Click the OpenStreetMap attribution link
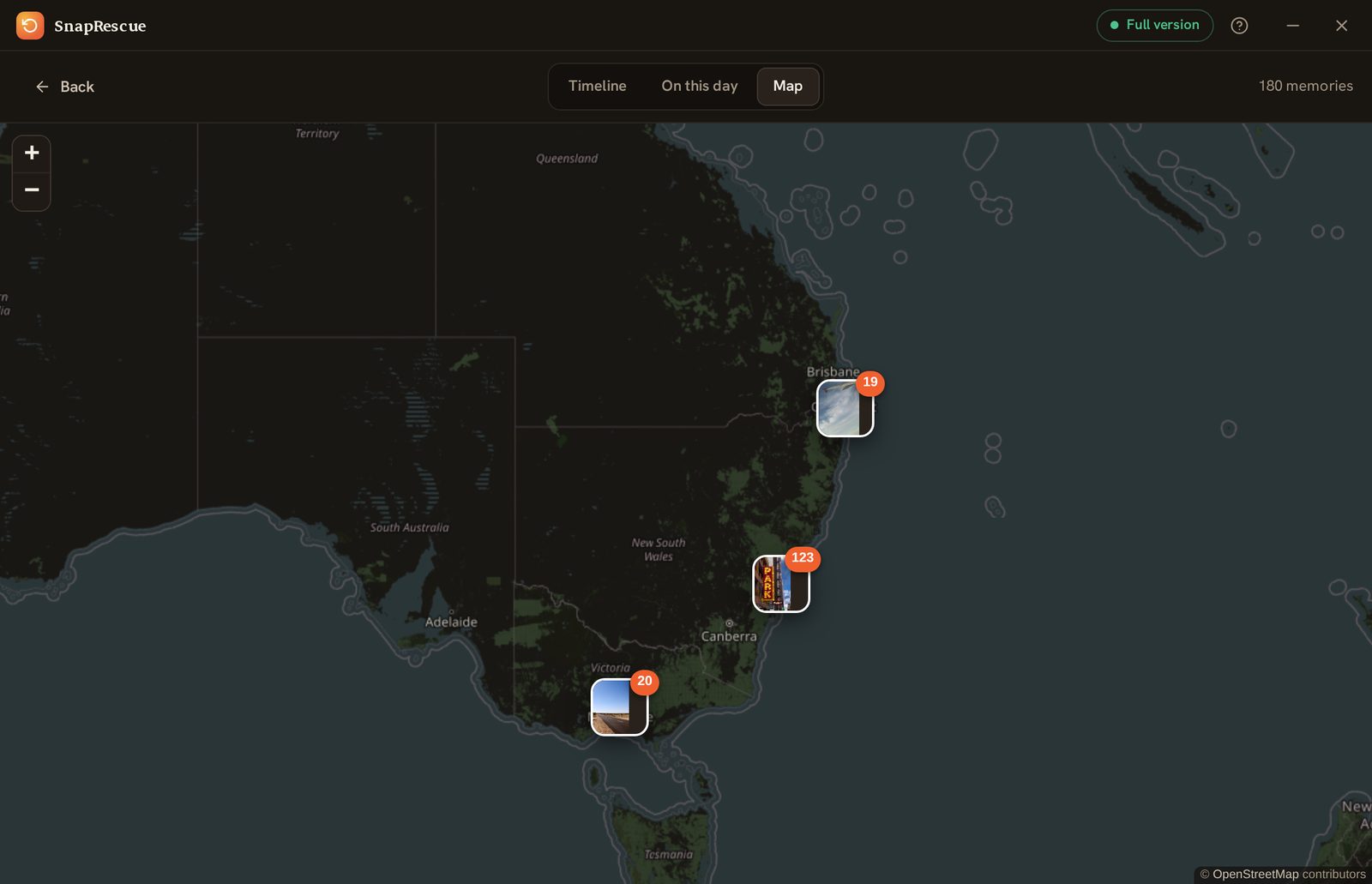Viewport: 1372px width, 884px height. pos(1255,875)
